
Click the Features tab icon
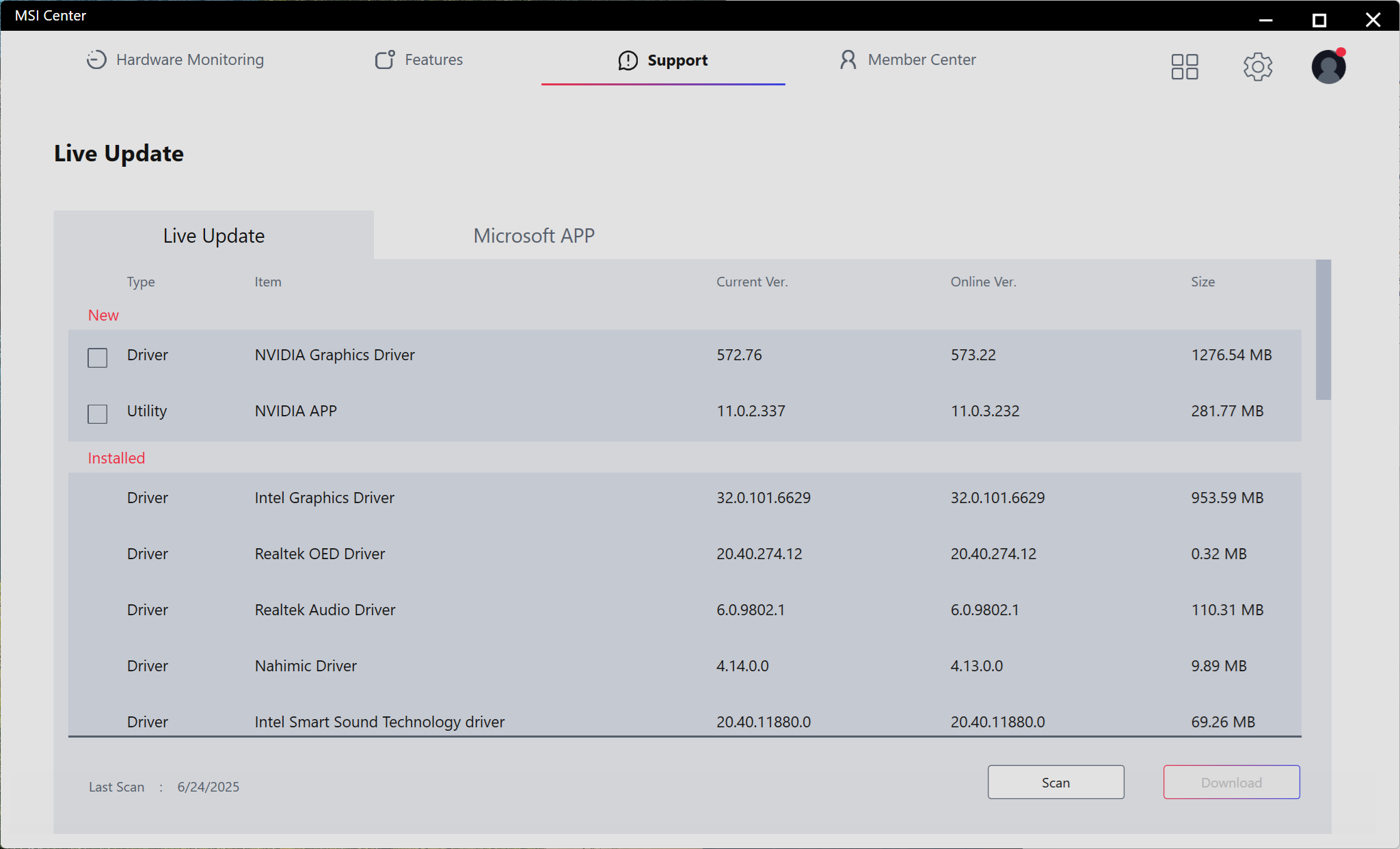[x=385, y=59]
